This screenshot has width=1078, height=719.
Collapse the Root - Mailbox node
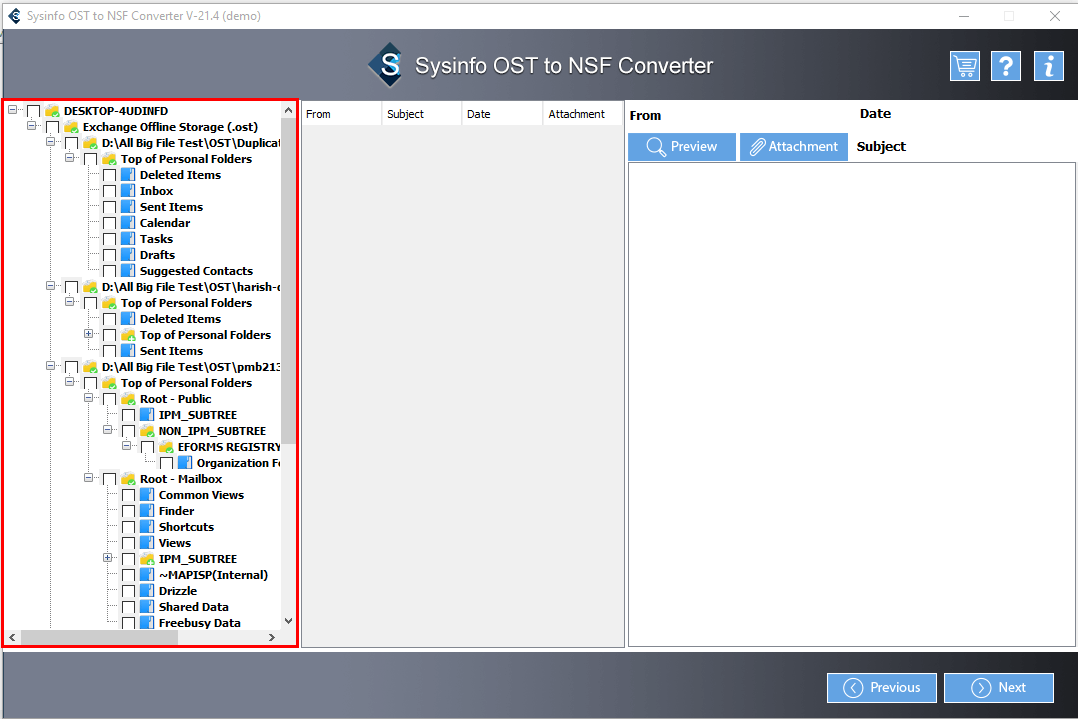88,478
